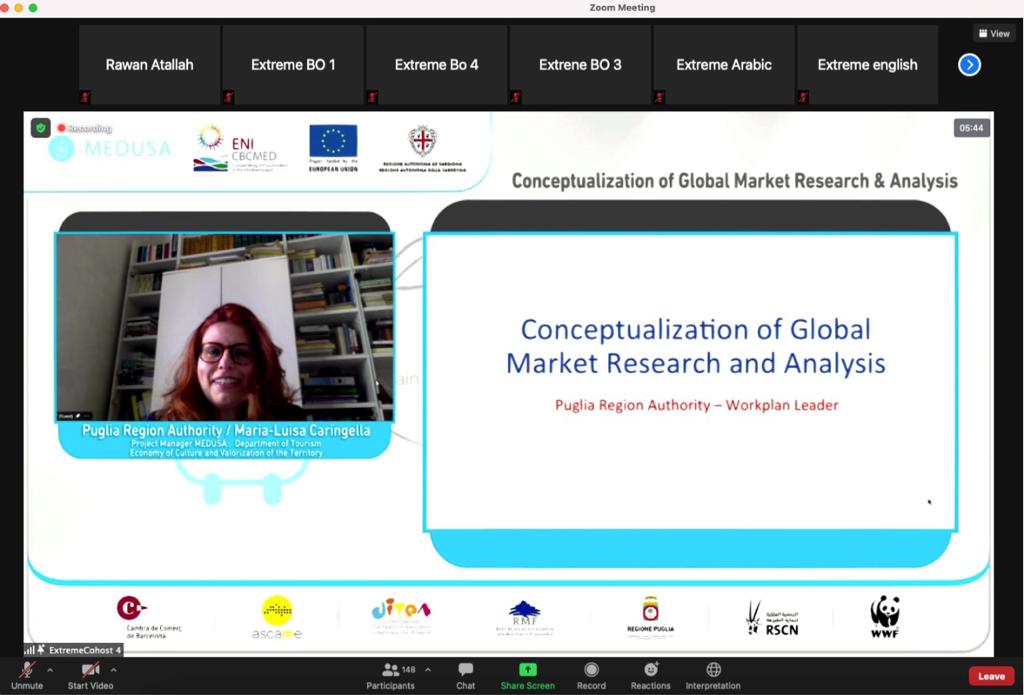The image size is (1024, 695).
Task: Open the Interpretation globe icon
Action: 713,670
